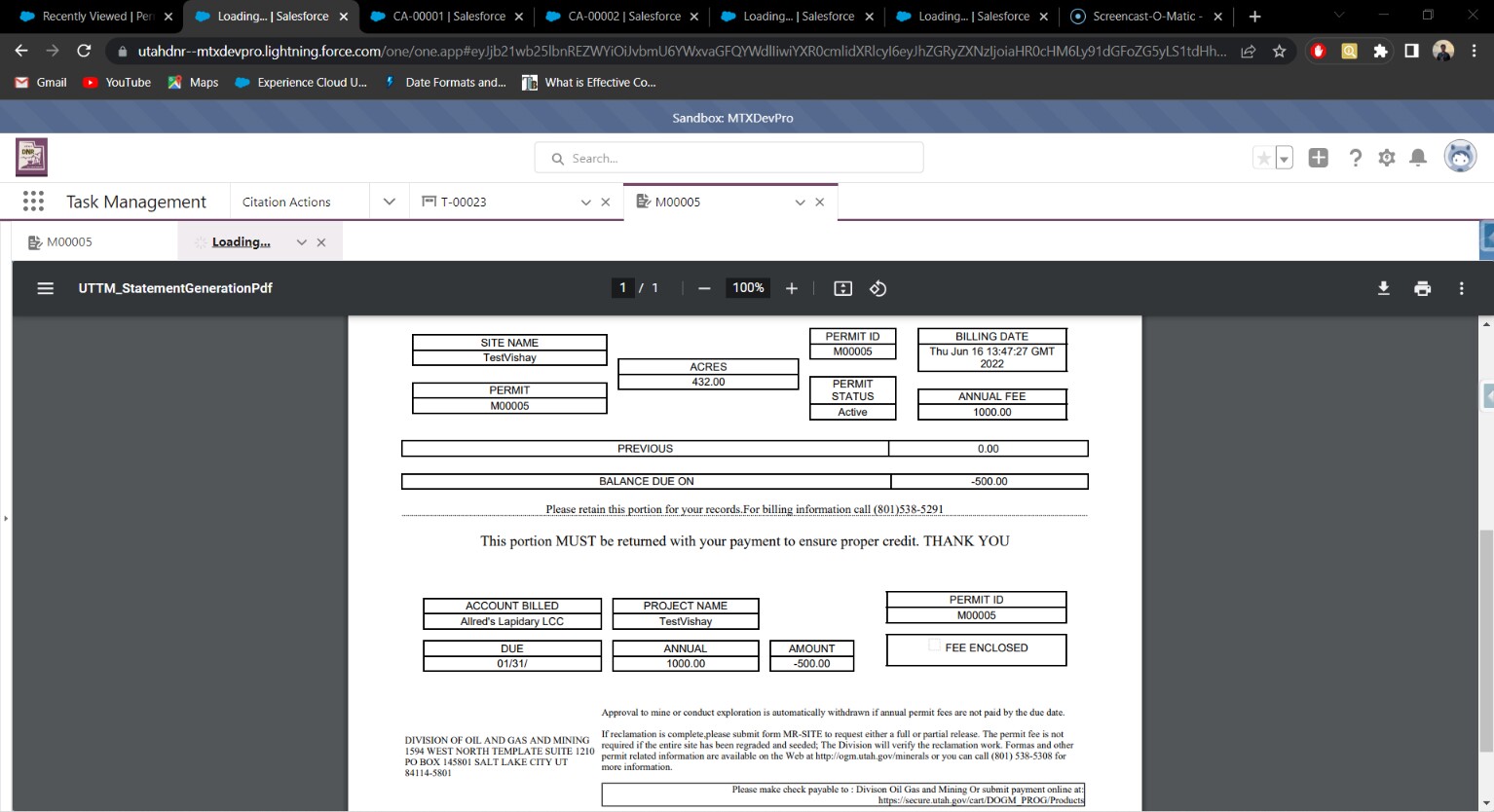
Task: Select fit-to-page in PDF viewer
Action: pos(842,288)
